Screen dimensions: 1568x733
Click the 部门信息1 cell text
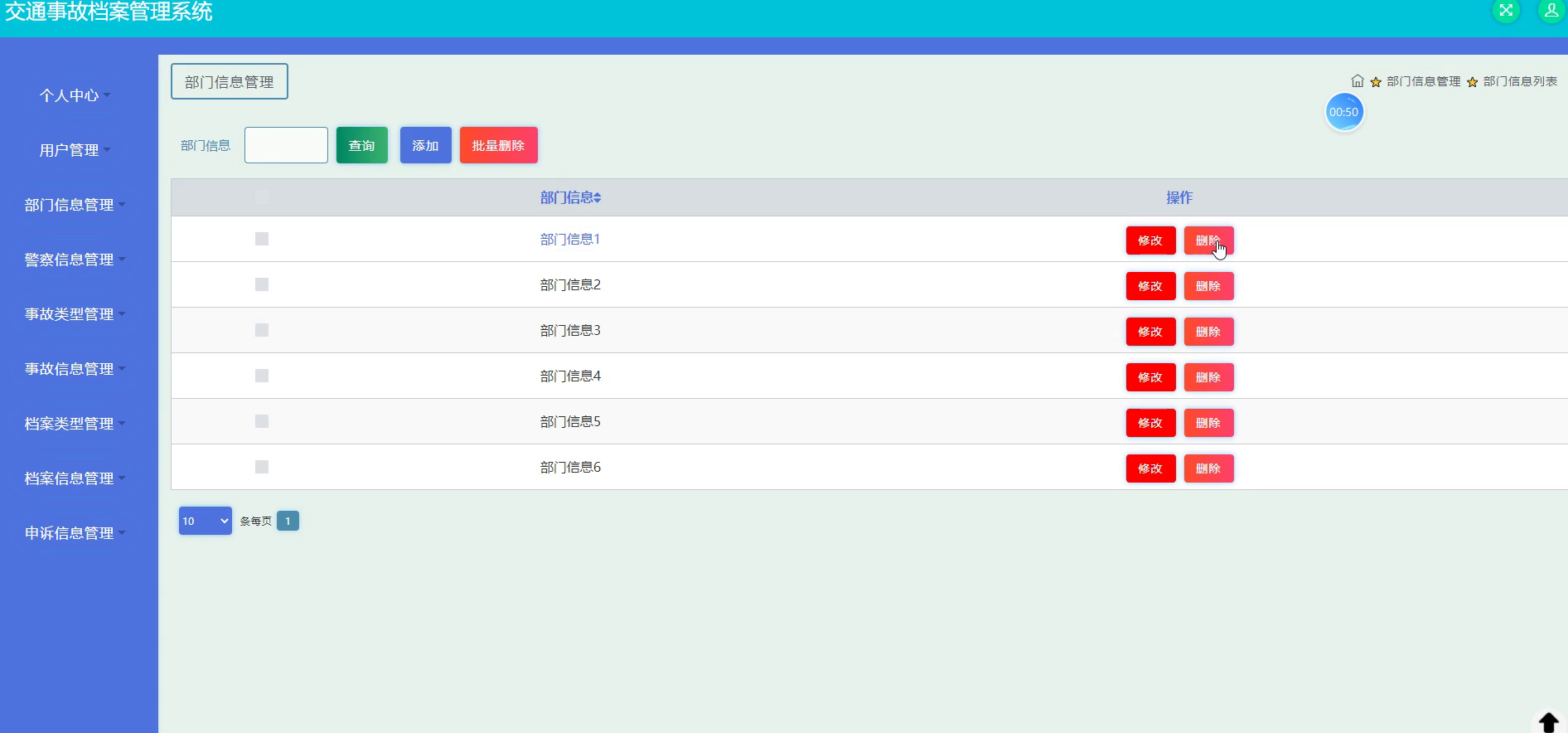pyautogui.click(x=570, y=239)
